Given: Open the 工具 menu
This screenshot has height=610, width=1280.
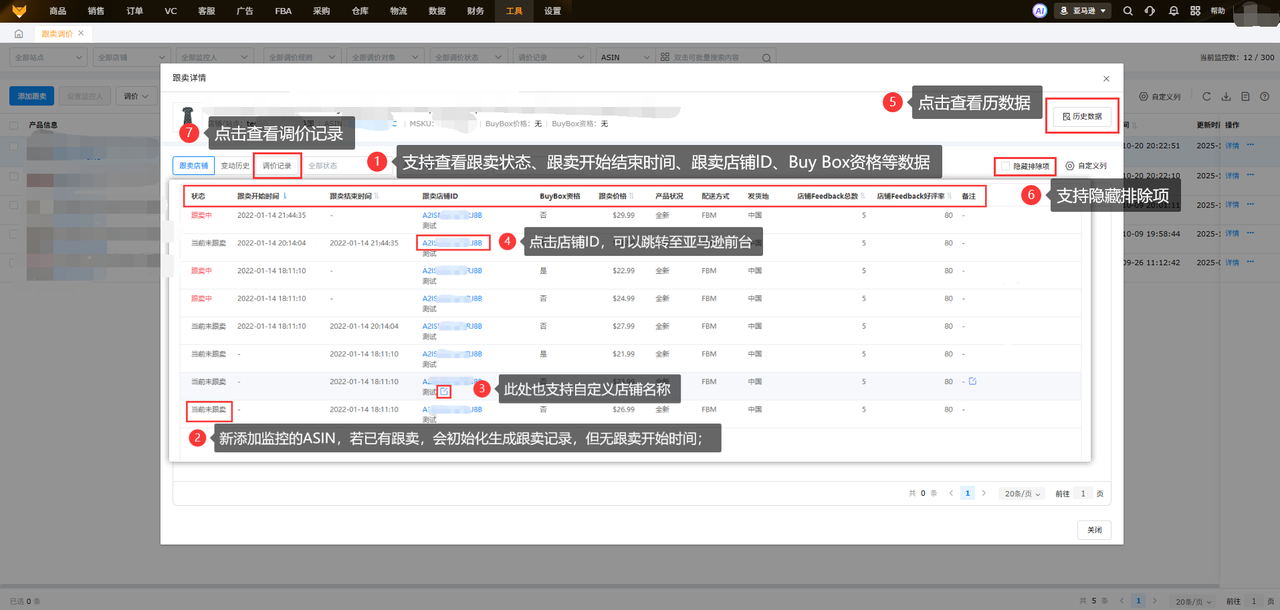Looking at the screenshot, I should 514,11.
